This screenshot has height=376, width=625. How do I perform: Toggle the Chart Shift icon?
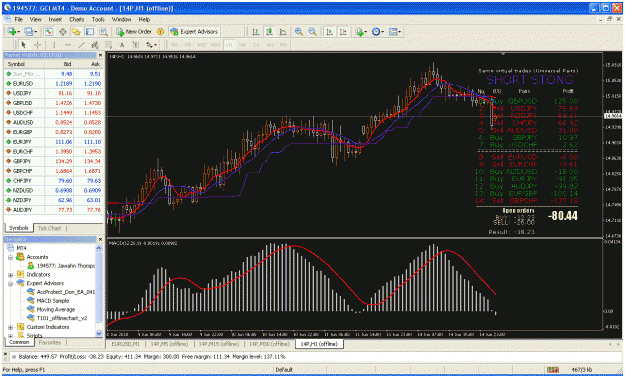[x=343, y=31]
